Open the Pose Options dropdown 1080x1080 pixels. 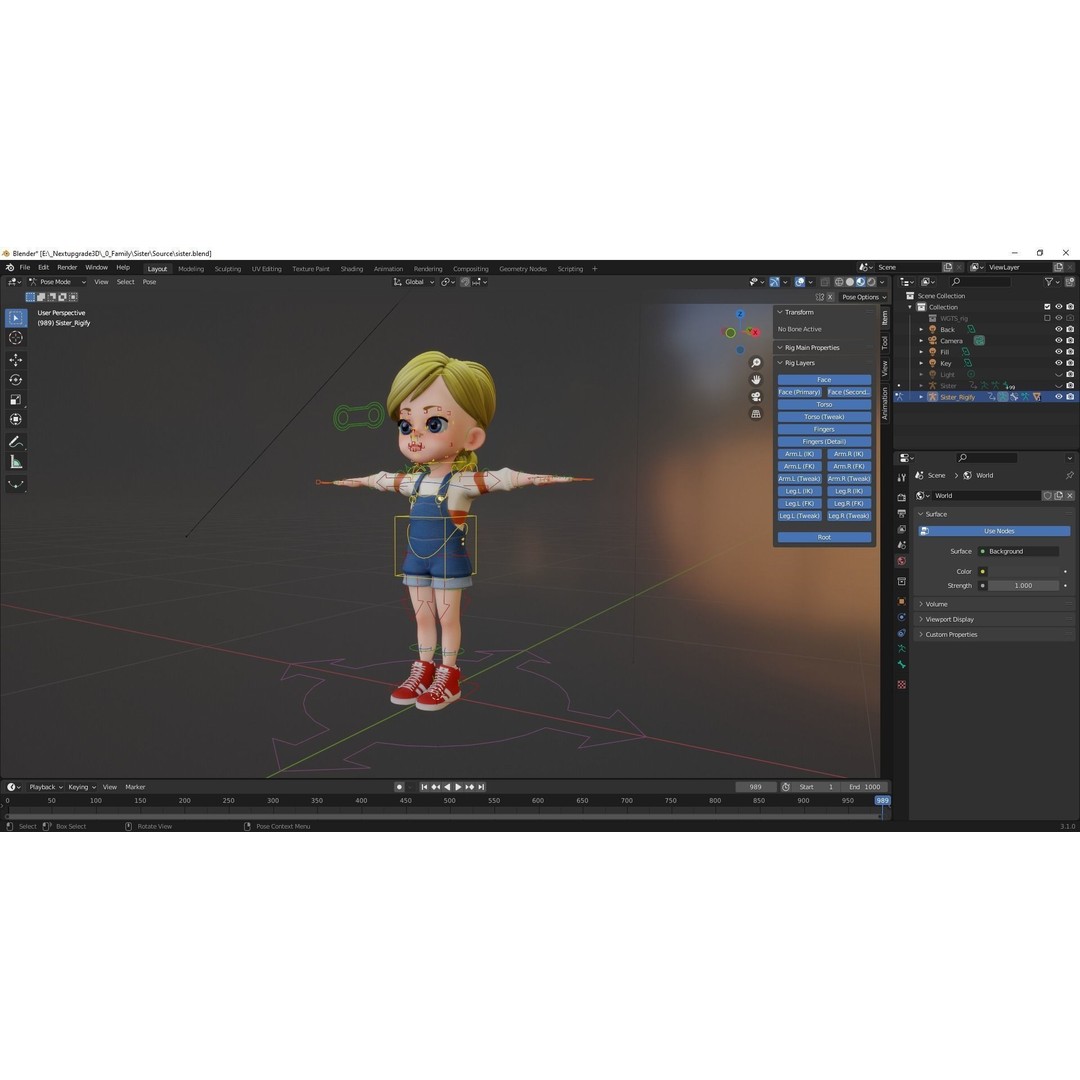[x=864, y=297]
